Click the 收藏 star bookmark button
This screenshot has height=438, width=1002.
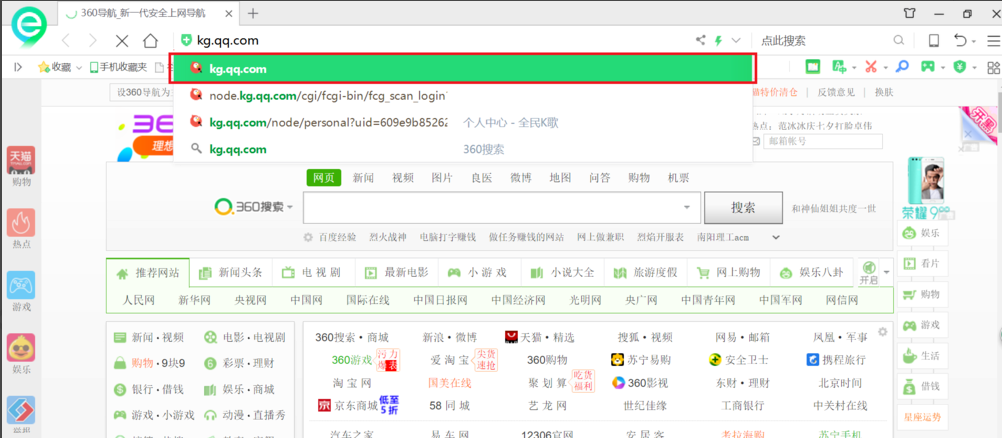pos(54,66)
